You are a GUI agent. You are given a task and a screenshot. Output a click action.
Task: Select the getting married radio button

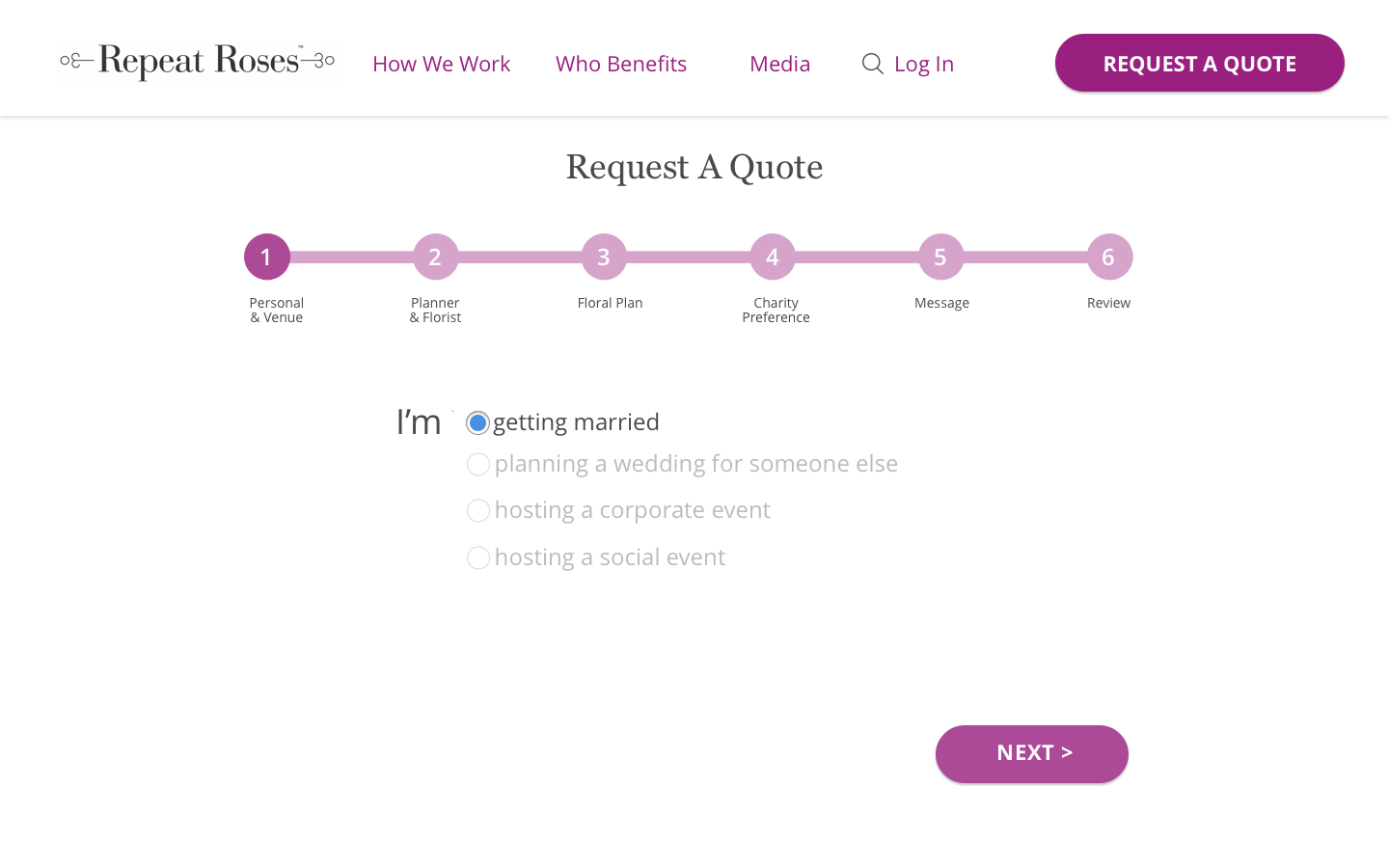(x=477, y=422)
